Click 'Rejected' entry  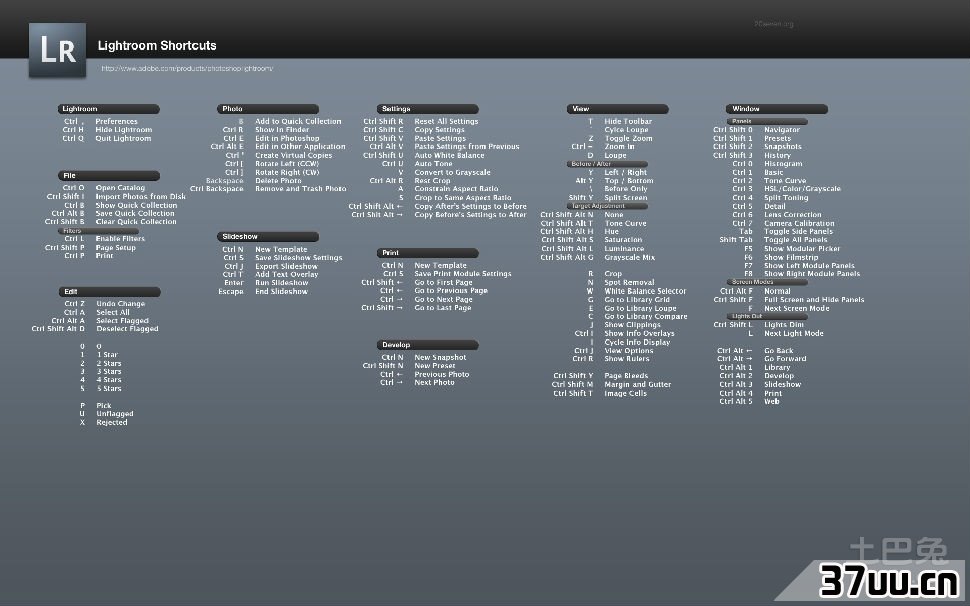tap(112, 422)
